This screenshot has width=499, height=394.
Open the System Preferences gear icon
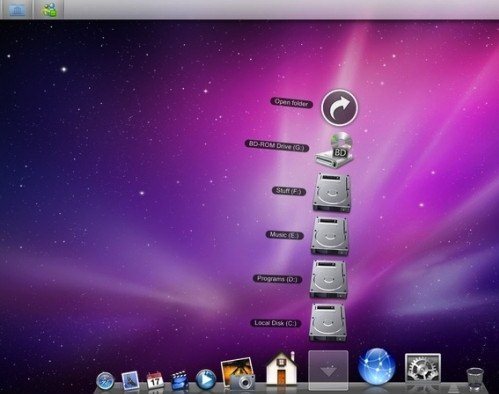point(423,368)
